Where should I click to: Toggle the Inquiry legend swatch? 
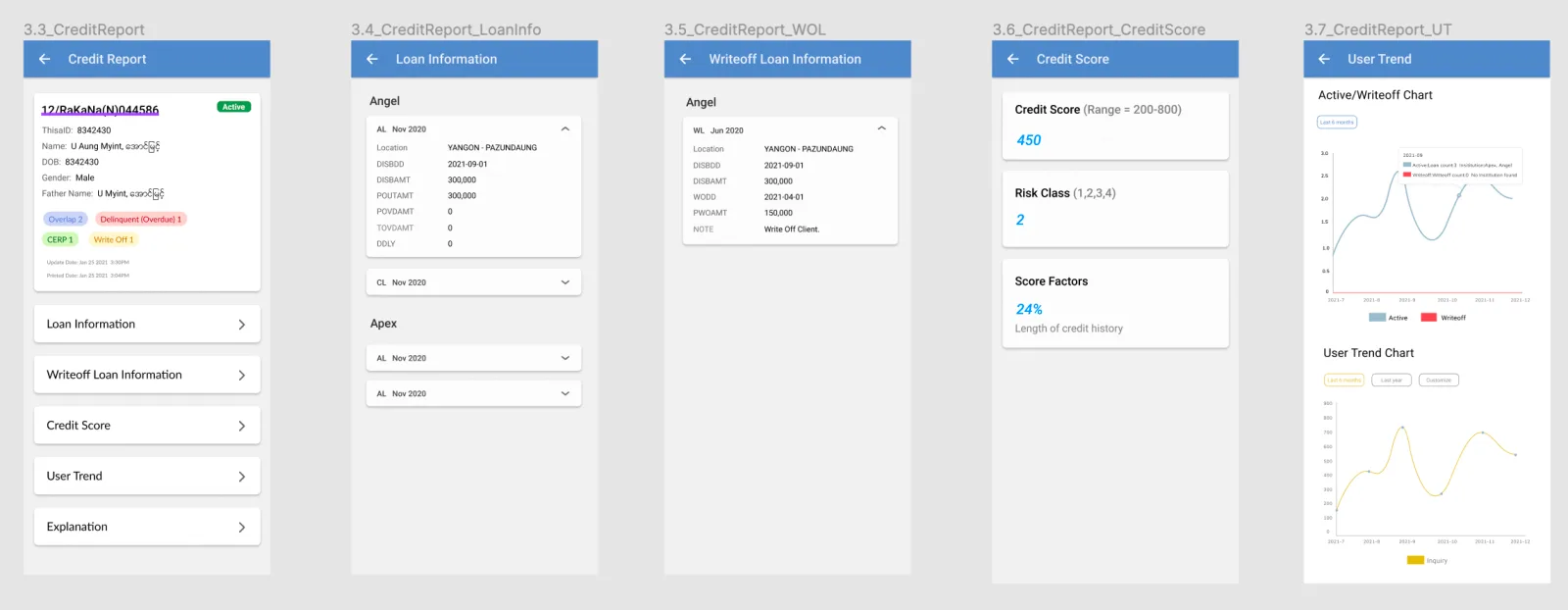pyautogui.click(x=1415, y=561)
